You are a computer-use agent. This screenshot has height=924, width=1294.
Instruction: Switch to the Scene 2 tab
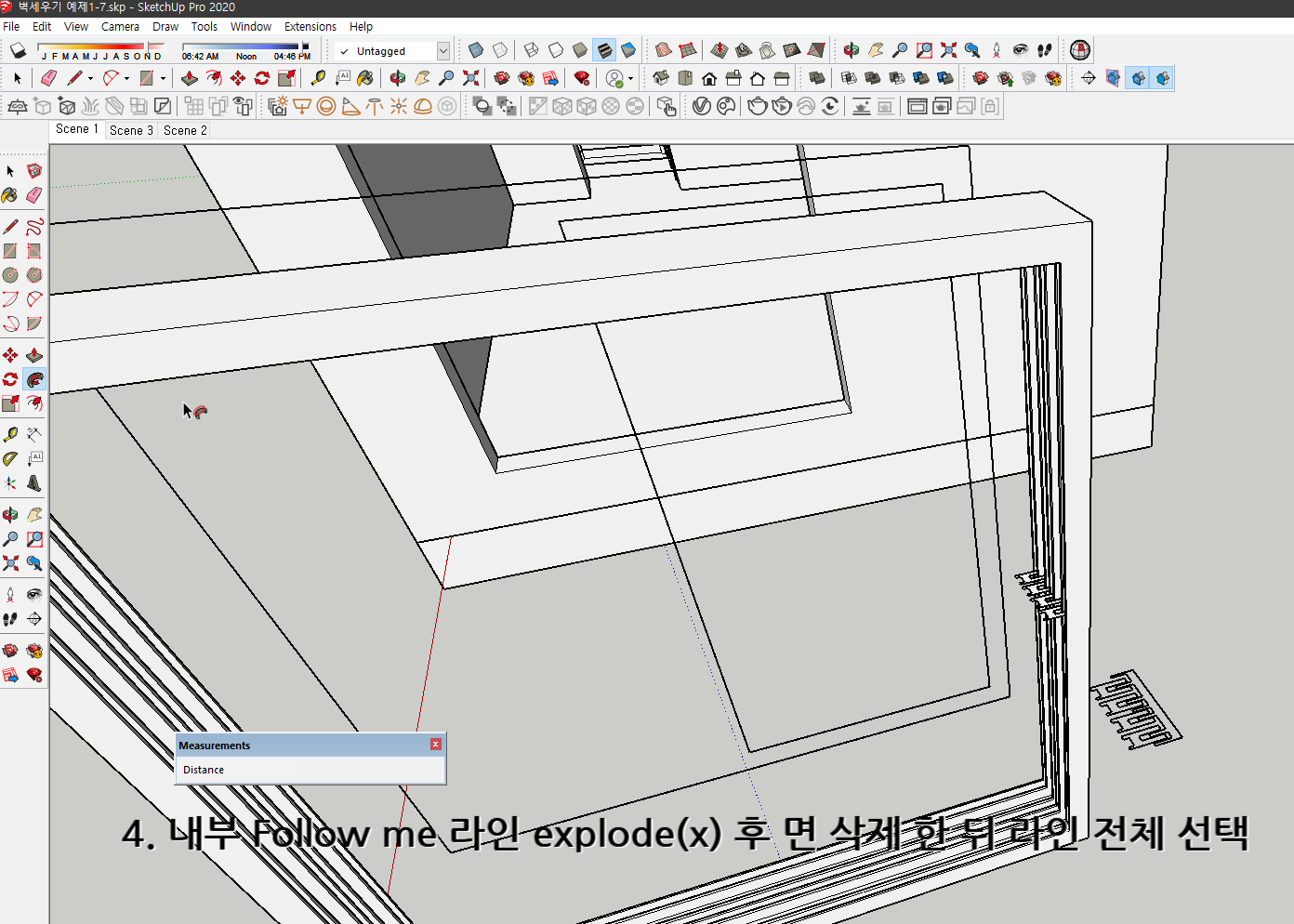click(184, 130)
